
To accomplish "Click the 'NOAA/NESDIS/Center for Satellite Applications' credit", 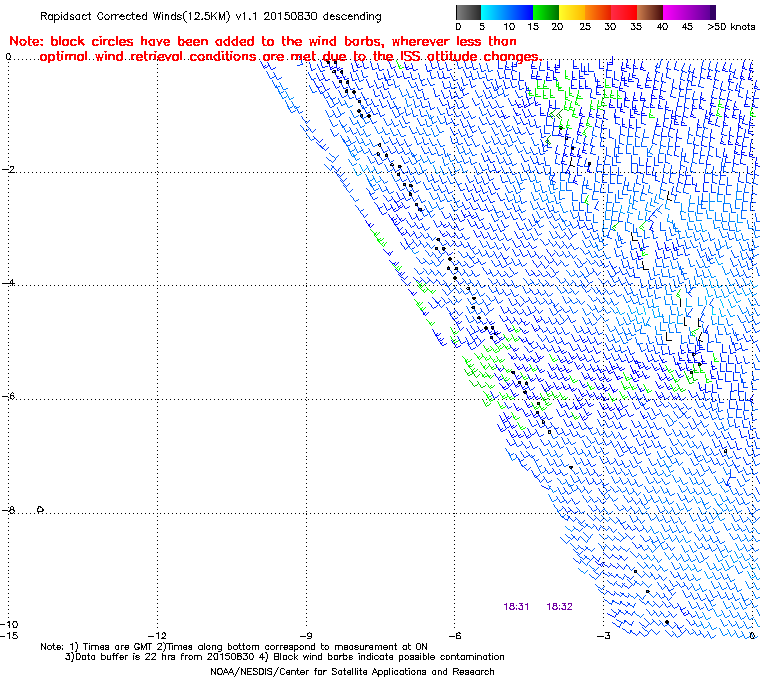I will [352, 672].
